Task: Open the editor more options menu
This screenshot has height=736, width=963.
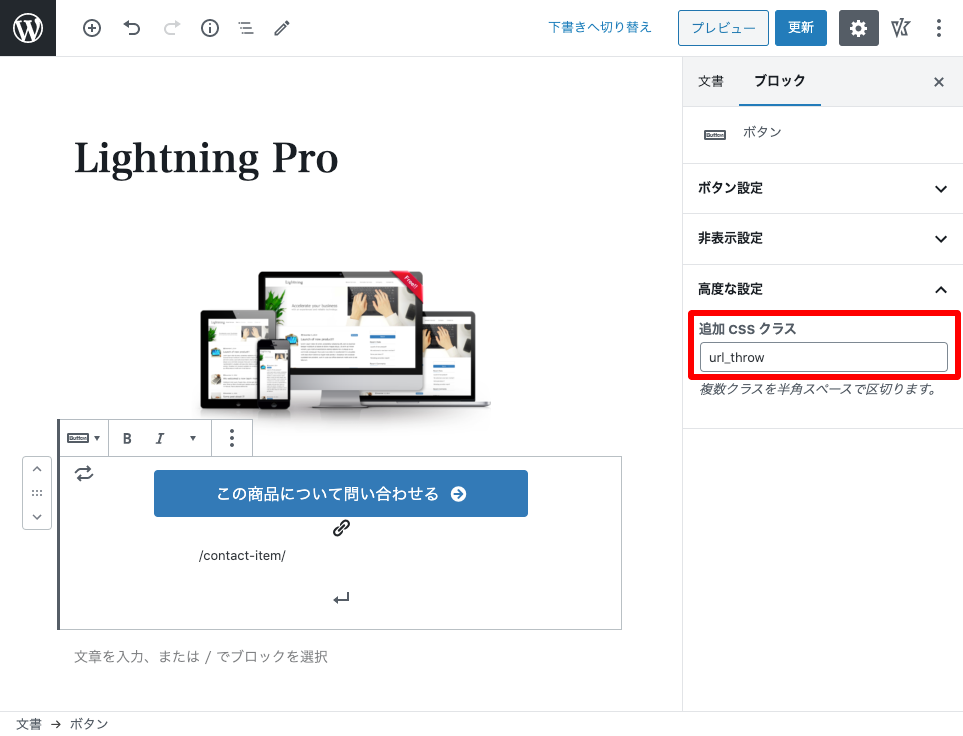Action: tap(938, 28)
